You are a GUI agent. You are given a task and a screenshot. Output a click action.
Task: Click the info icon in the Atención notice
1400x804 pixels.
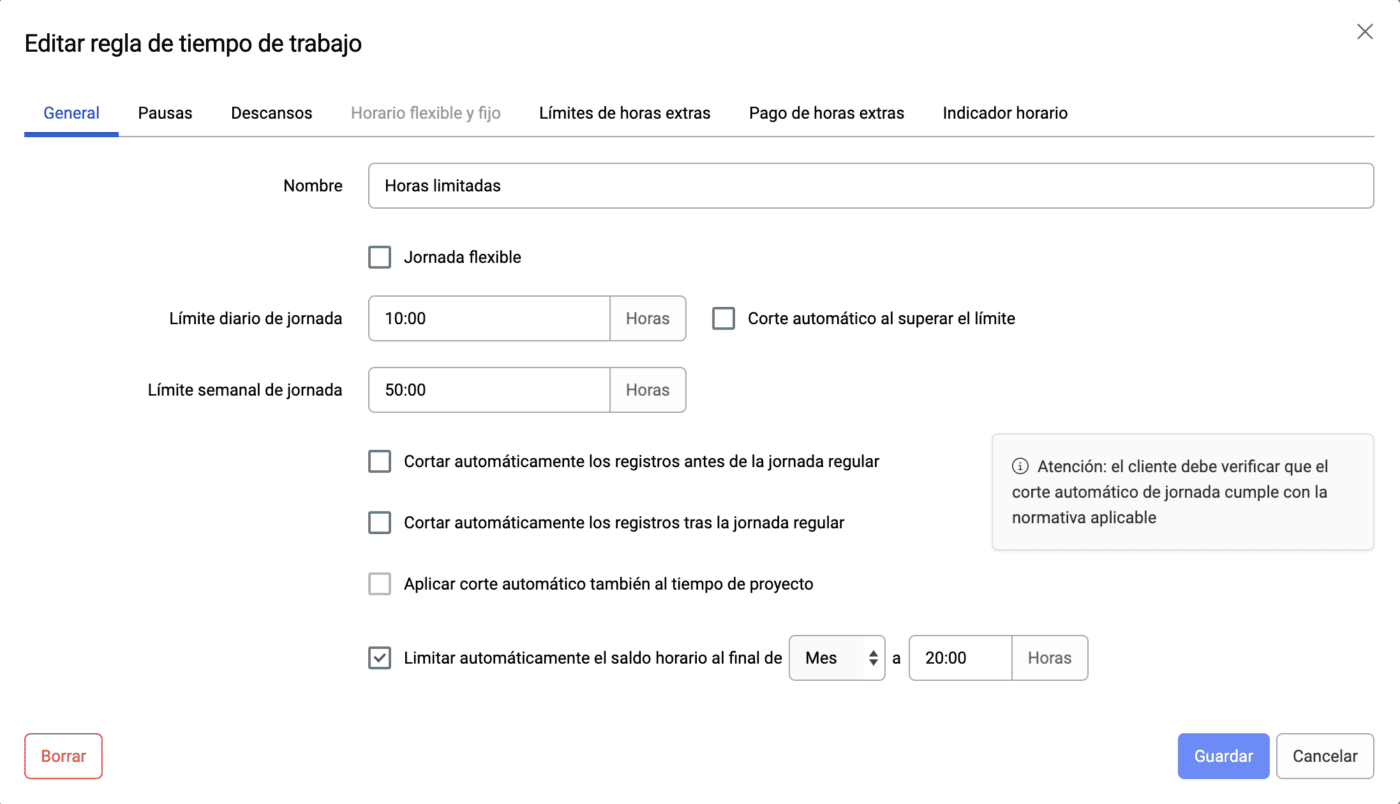pos(1020,466)
